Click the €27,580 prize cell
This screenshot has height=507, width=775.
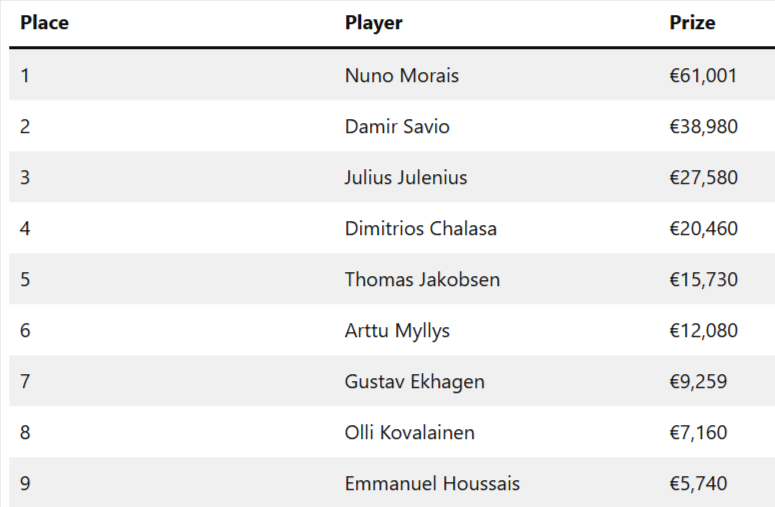[703, 177]
